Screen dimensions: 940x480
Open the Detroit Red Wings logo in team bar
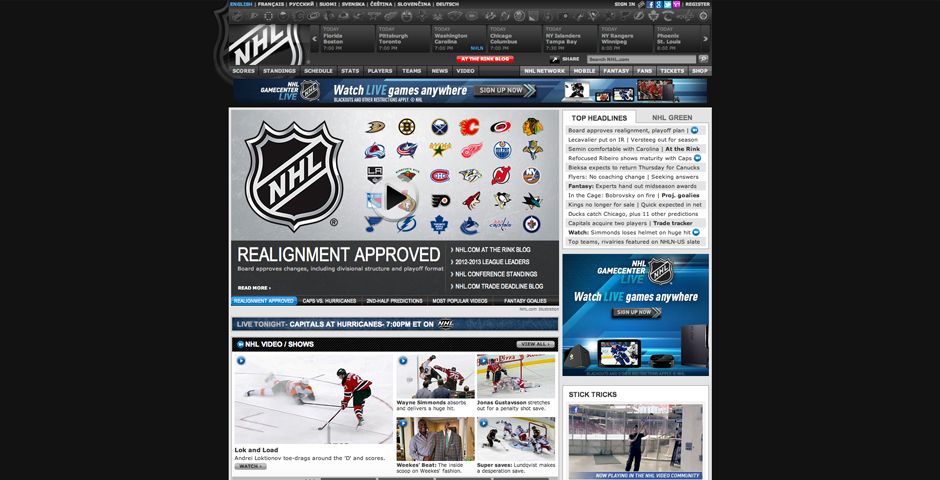[x=391, y=16]
